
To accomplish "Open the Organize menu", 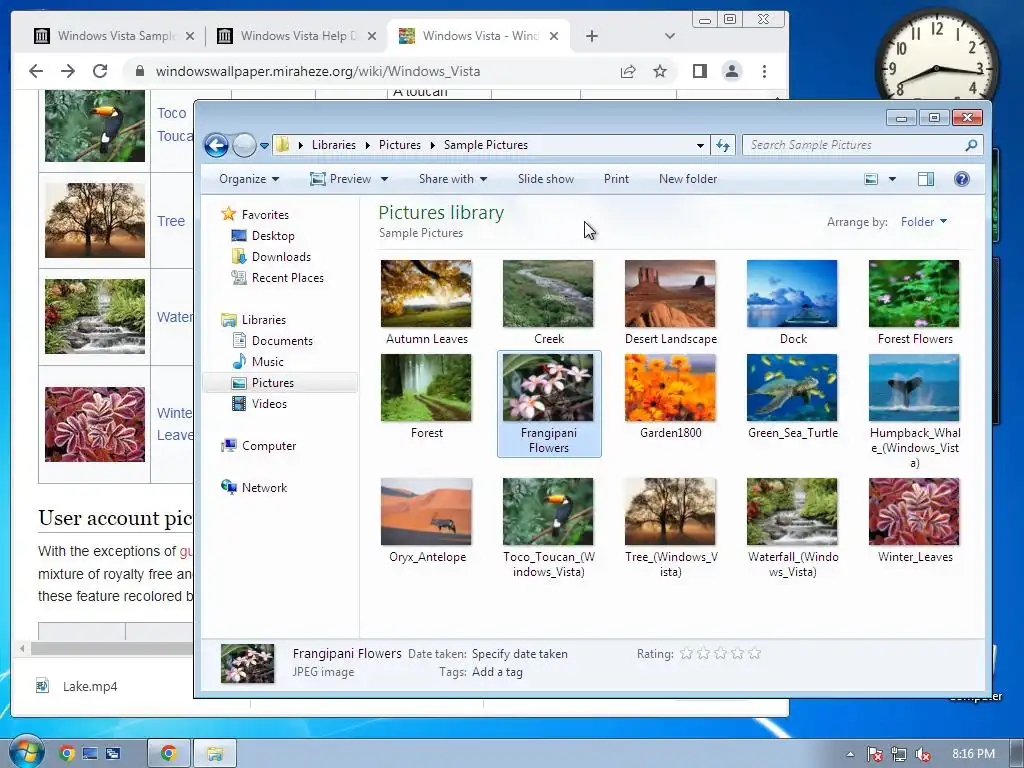I will 249,179.
